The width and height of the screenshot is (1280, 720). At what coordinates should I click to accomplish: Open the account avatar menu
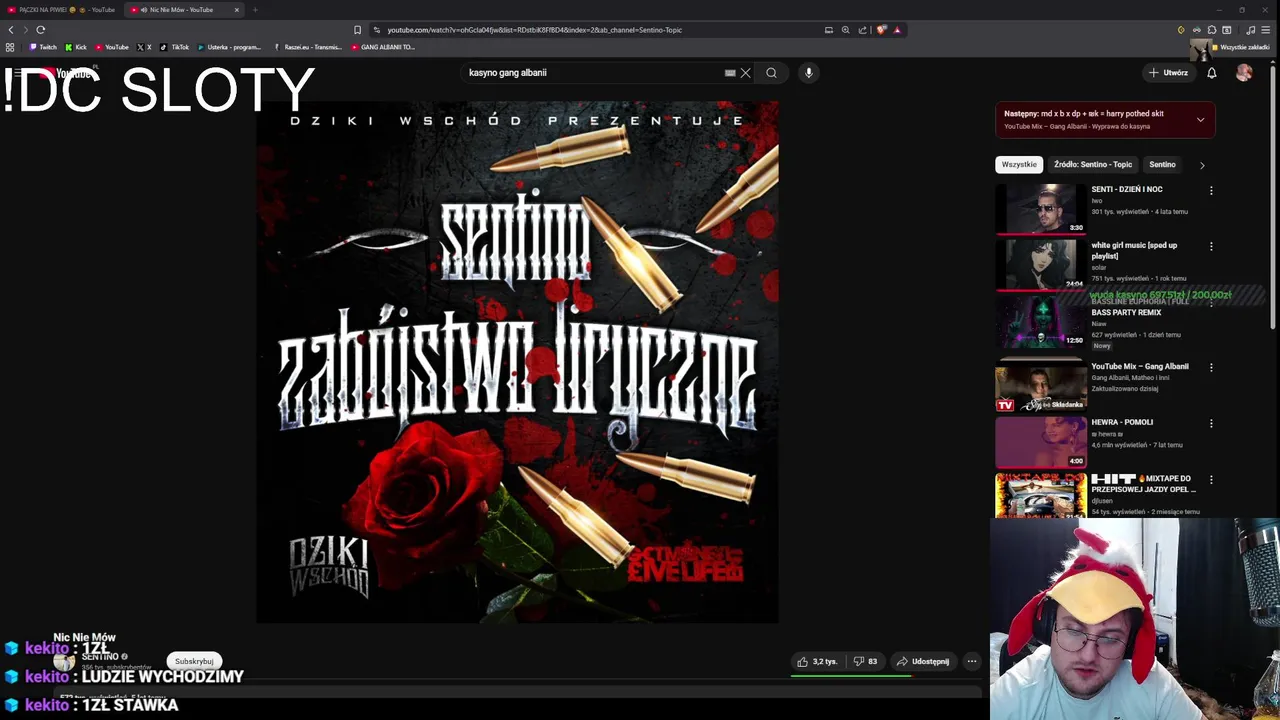(1244, 73)
